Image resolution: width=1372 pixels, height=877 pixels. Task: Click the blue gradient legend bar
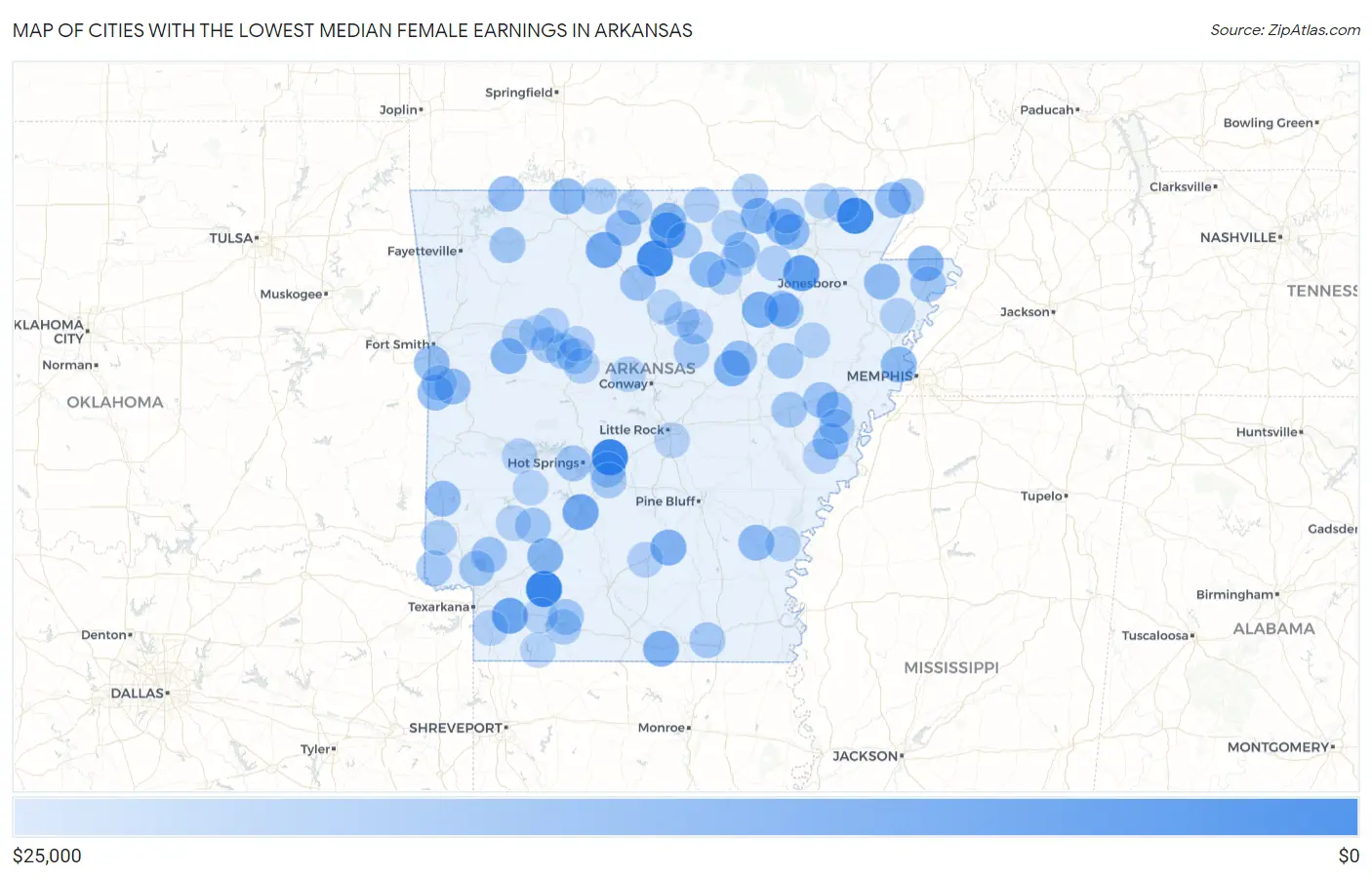click(x=685, y=817)
